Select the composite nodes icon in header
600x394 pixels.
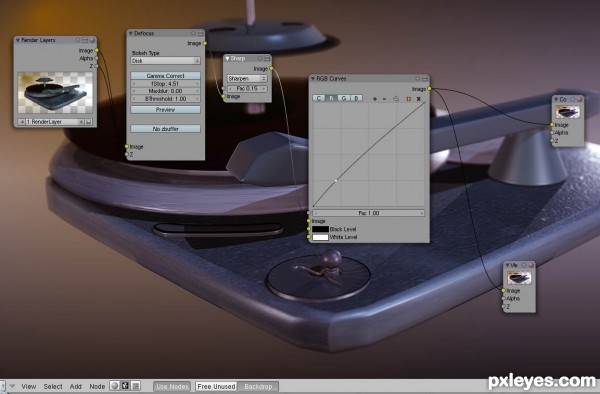coord(125,386)
